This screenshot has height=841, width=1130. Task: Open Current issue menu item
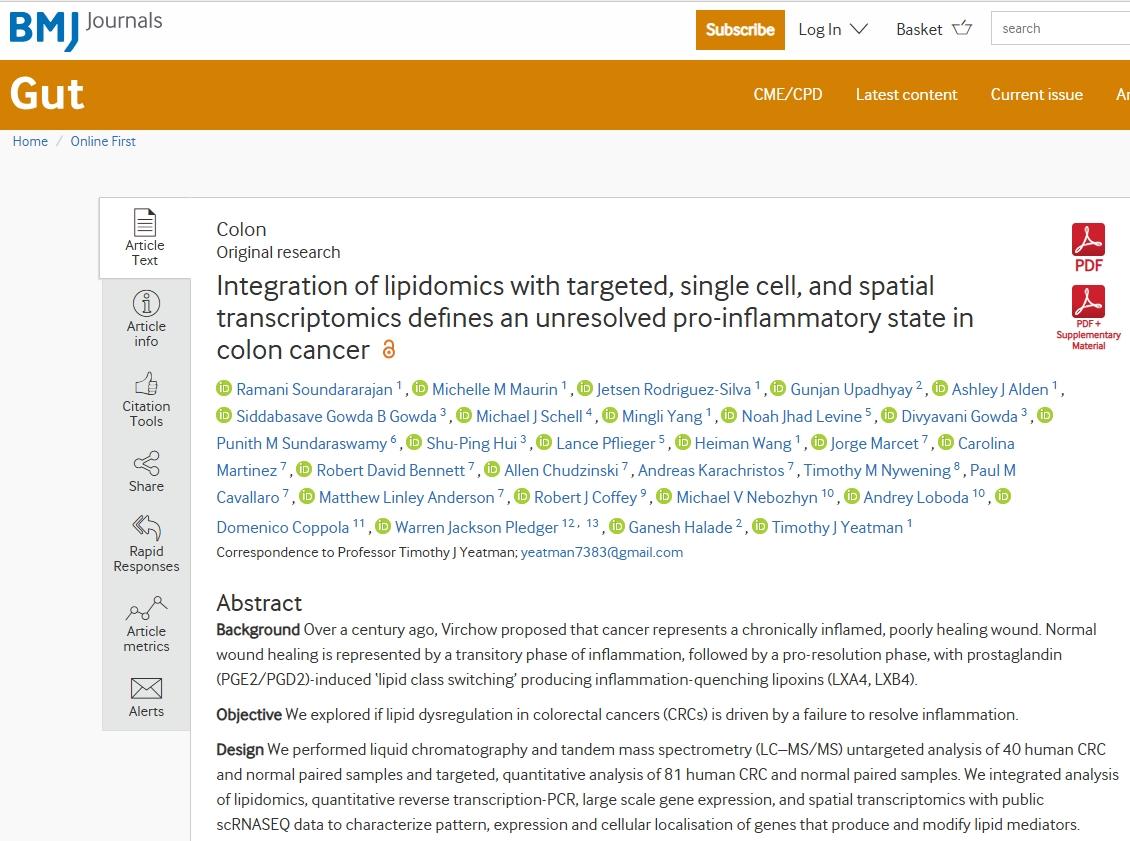pyautogui.click(x=1036, y=94)
